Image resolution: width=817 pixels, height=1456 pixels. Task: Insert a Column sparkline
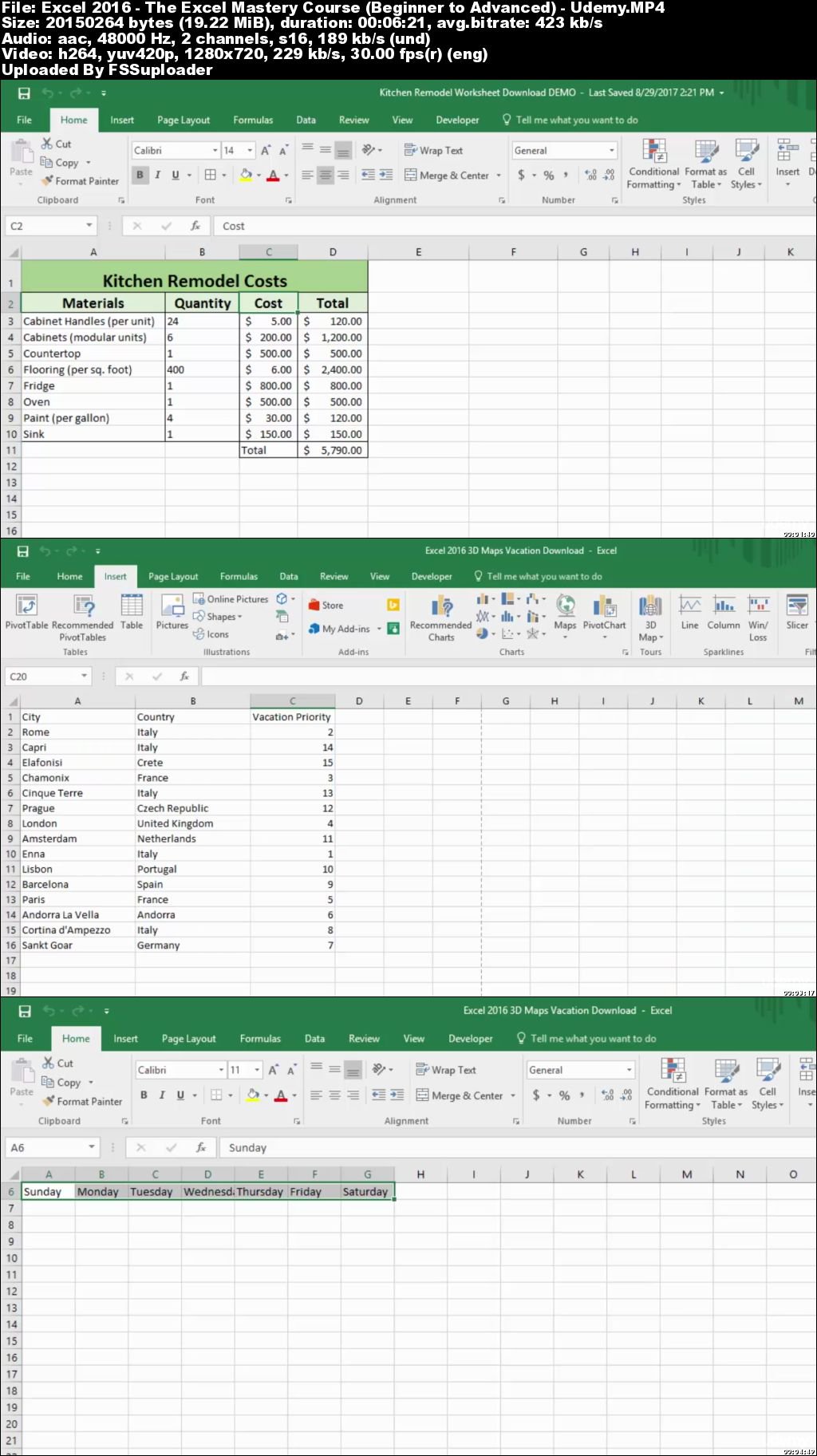point(724,613)
